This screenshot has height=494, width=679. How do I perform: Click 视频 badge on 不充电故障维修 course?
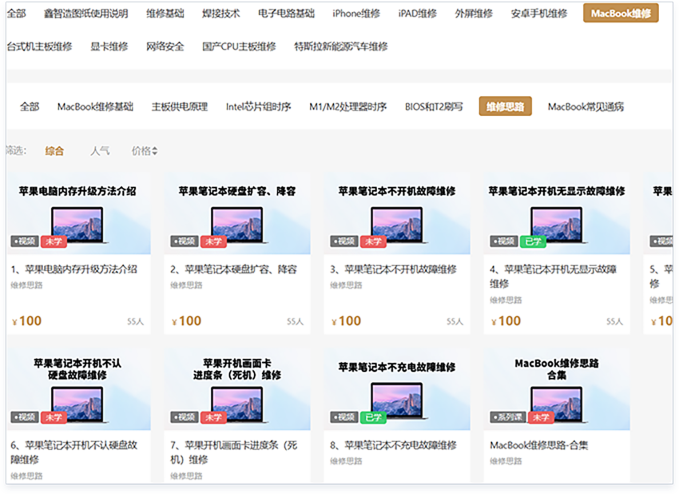(x=344, y=417)
